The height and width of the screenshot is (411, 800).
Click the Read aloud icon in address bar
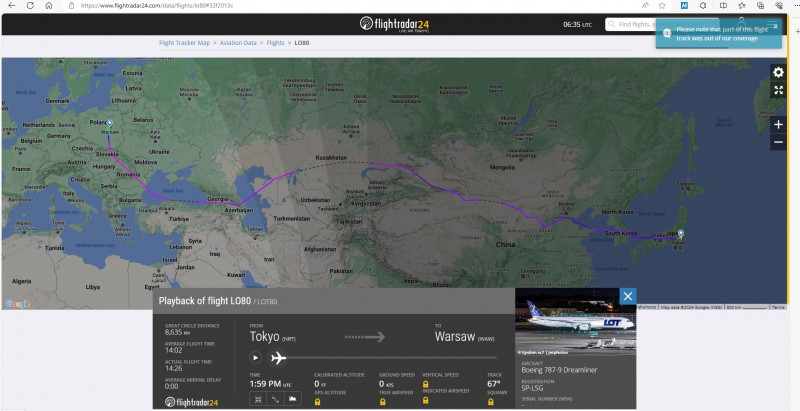click(x=645, y=6)
